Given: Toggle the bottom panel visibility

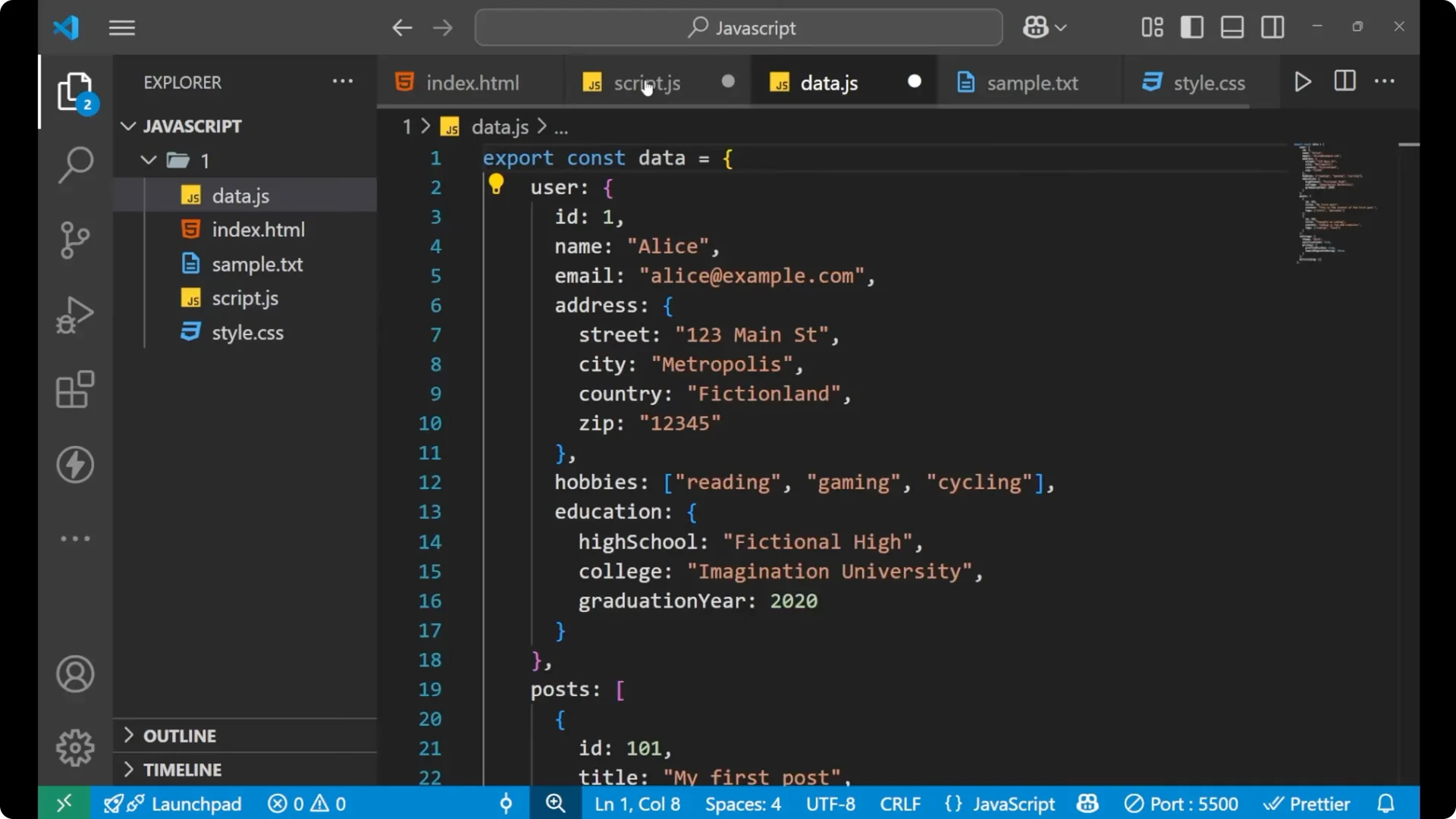Looking at the screenshot, I should click(x=1232, y=27).
